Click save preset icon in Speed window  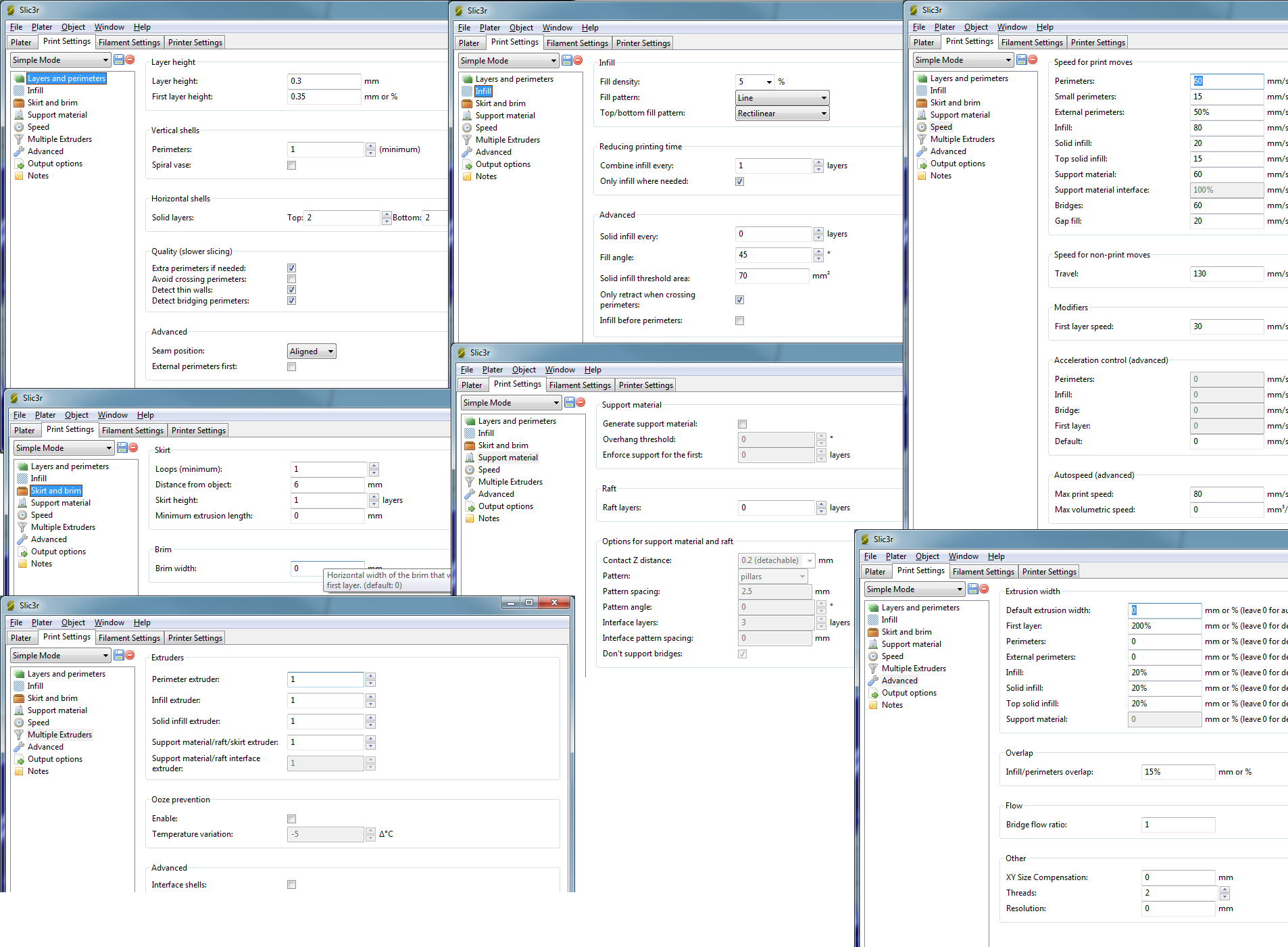coord(1022,60)
